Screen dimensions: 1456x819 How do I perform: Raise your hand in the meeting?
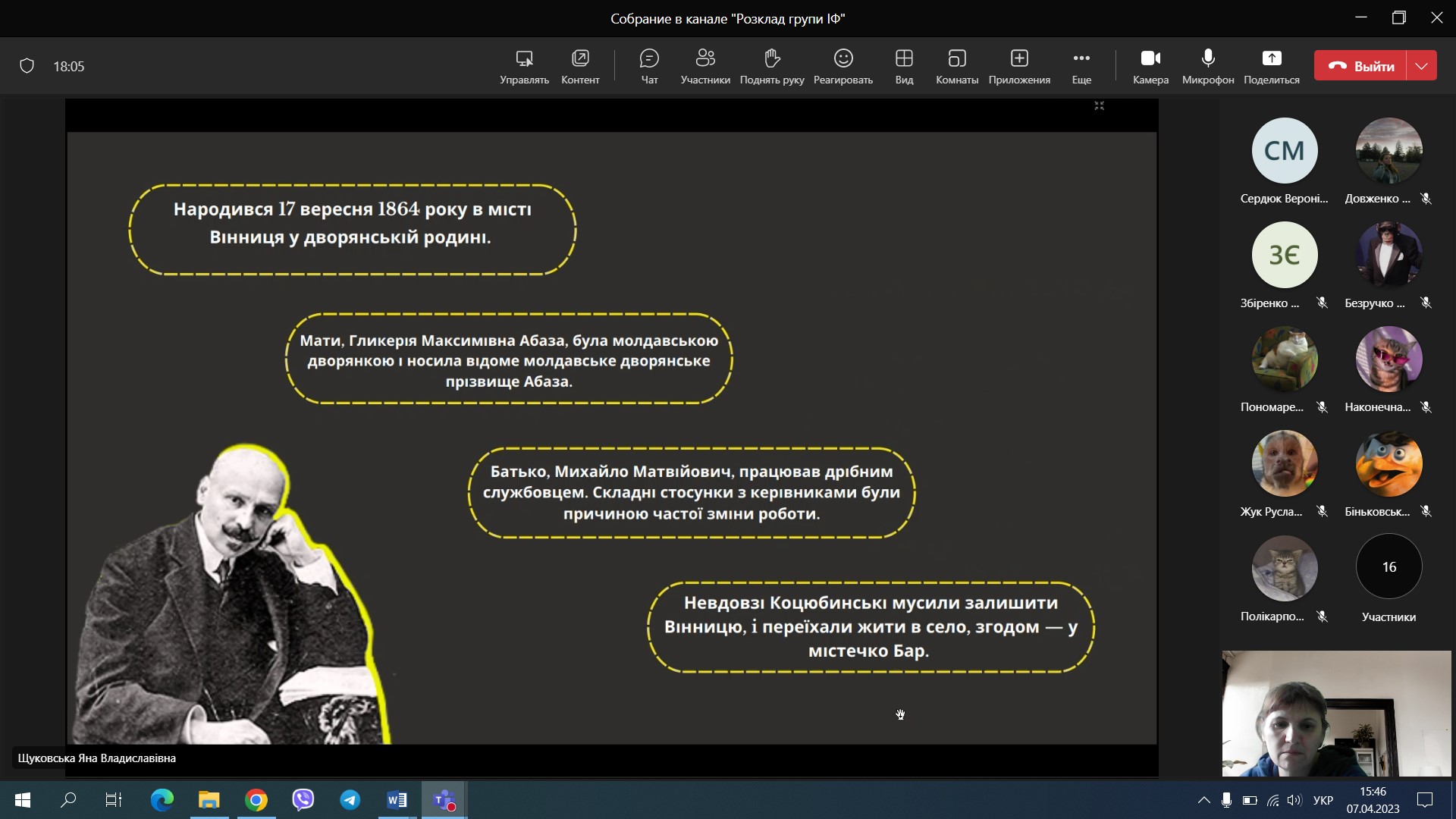(x=771, y=66)
